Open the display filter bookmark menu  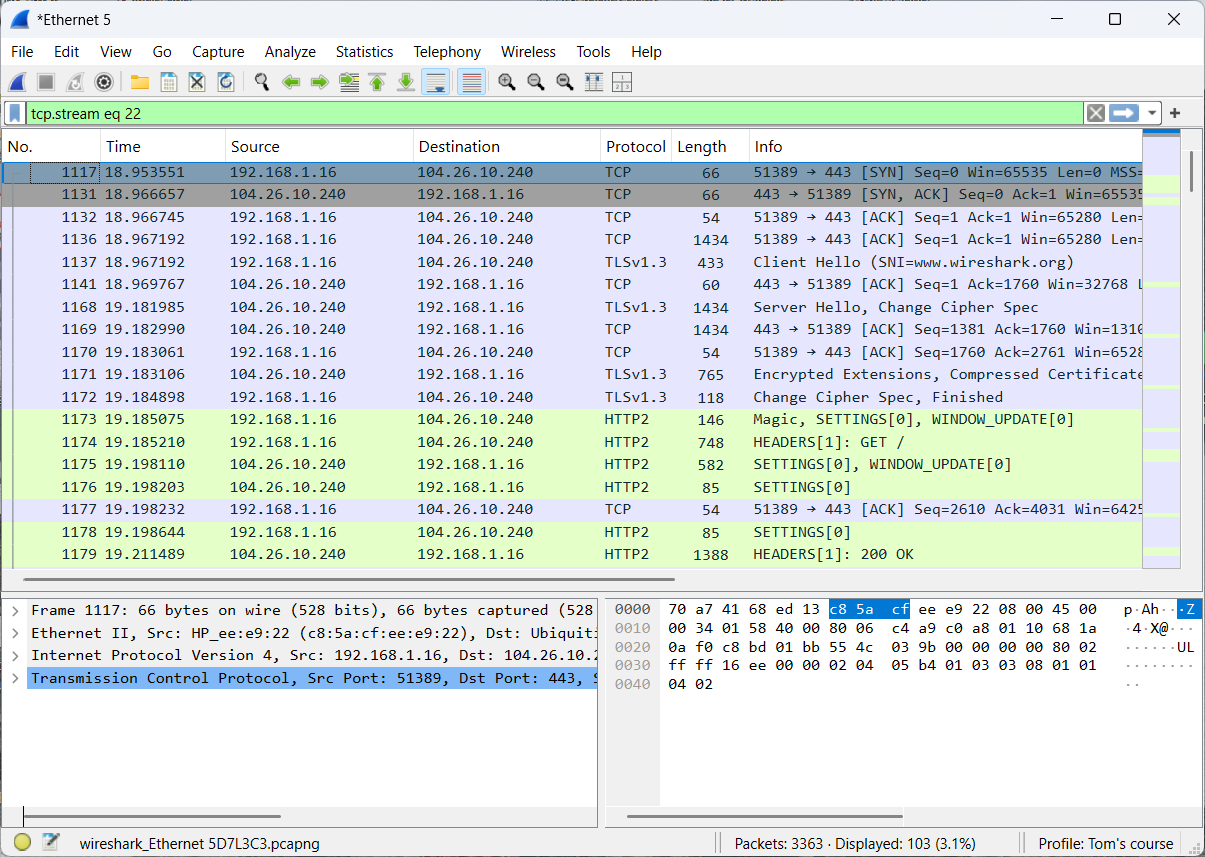[15, 113]
